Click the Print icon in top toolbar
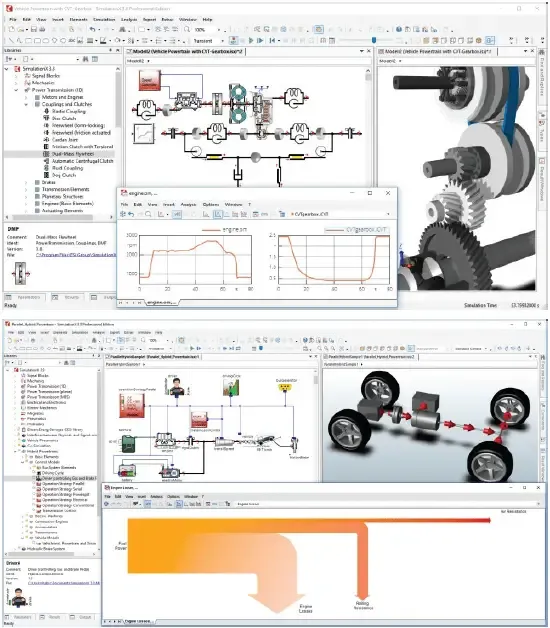 click(x=42, y=29)
